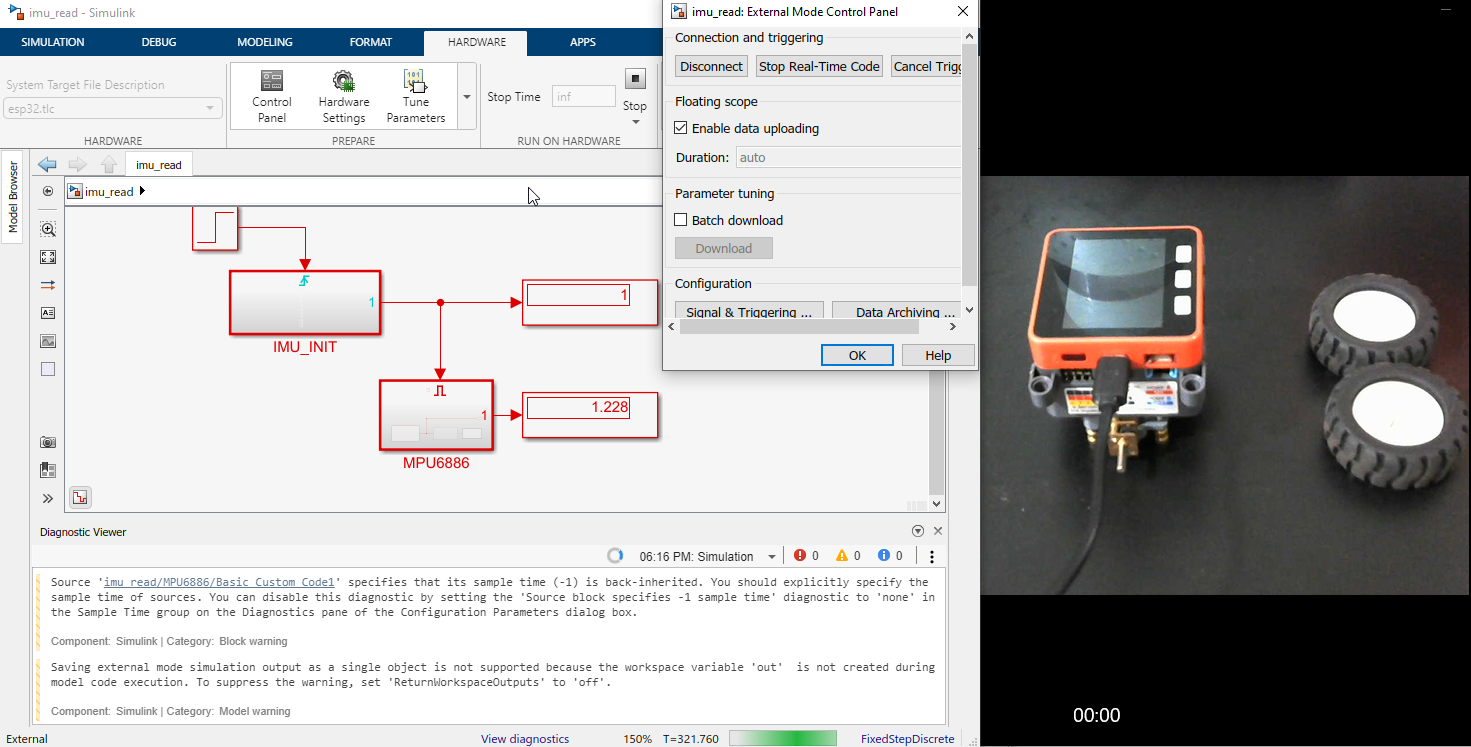Switch to the FORMAT ribbon tab
The image size is (1471, 747).
pyautogui.click(x=371, y=42)
